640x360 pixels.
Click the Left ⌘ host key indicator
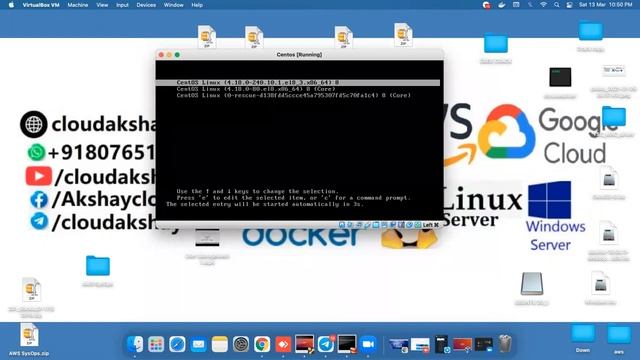click(431, 225)
